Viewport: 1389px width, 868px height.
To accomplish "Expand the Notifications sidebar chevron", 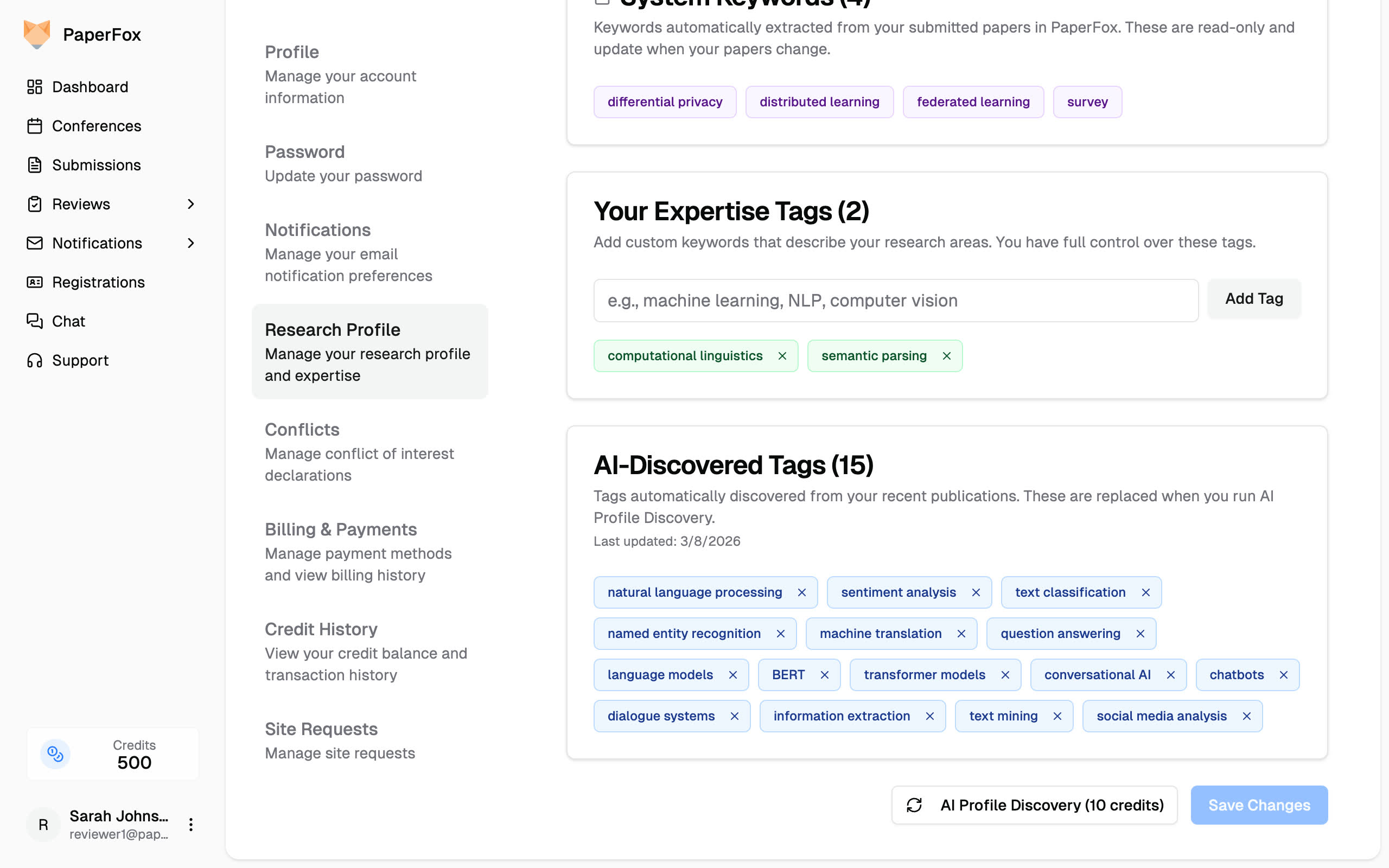I will click(x=190, y=243).
